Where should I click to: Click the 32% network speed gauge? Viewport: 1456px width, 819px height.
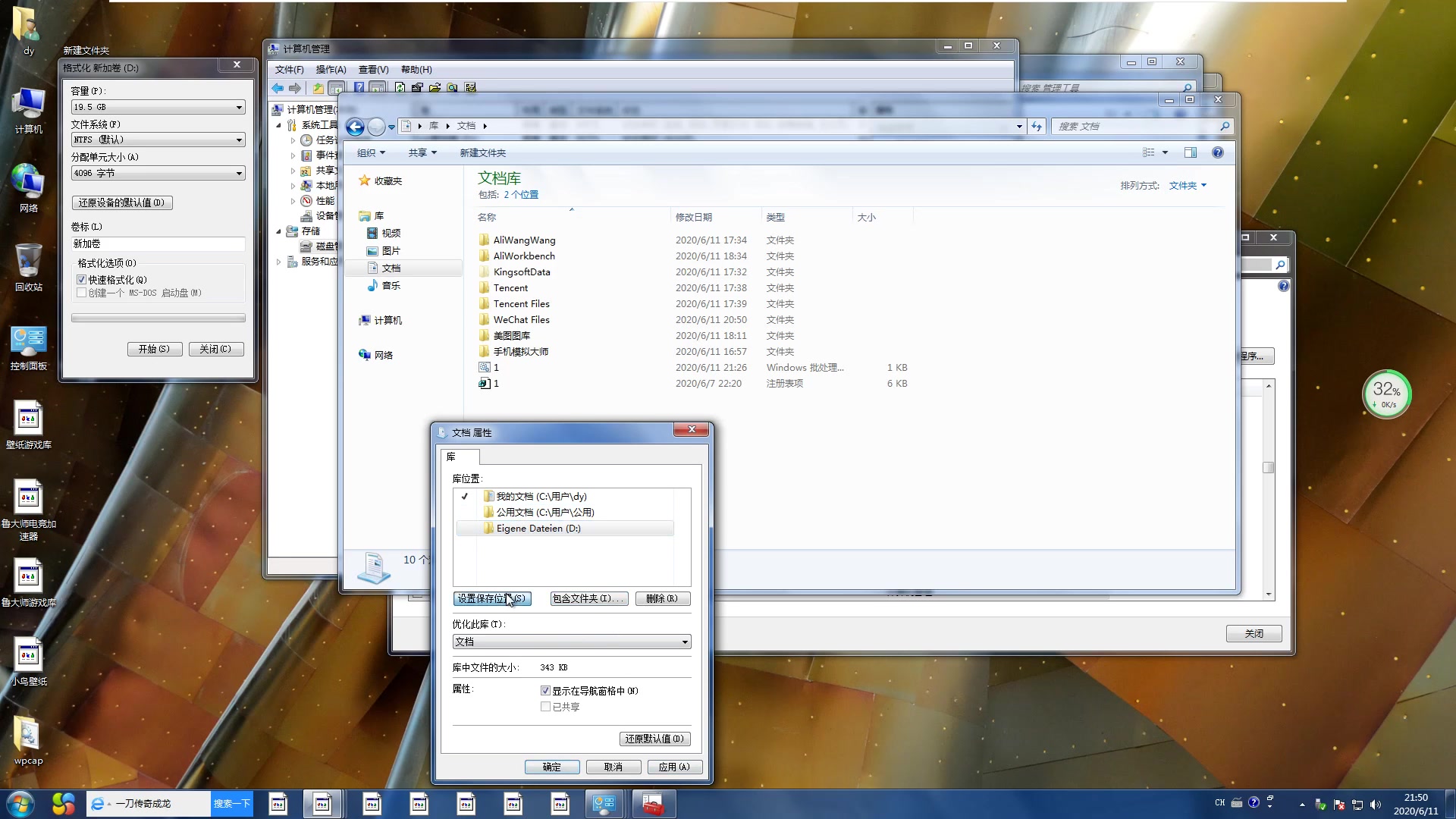click(x=1387, y=392)
